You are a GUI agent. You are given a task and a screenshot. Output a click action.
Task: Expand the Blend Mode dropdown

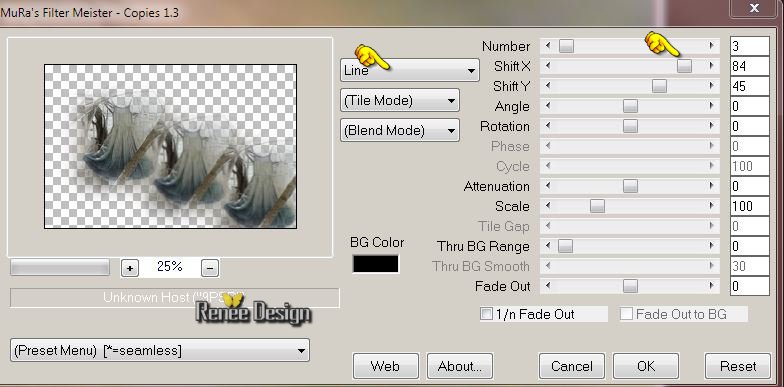coord(400,130)
